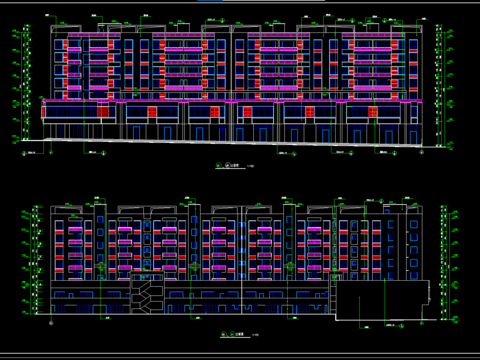Click the scale text beside the upper title

pos(251,166)
